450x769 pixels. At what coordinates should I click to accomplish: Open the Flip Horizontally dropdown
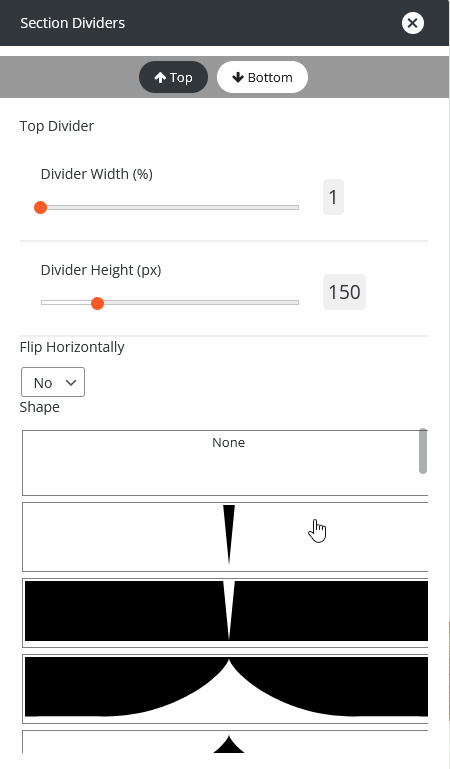53,382
